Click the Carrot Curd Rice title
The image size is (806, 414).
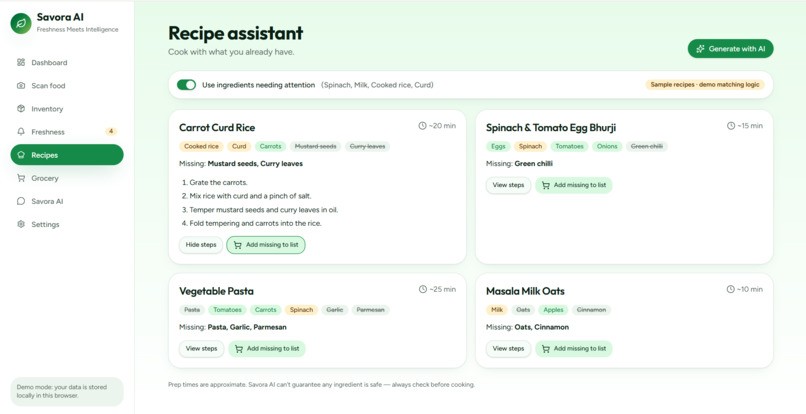[x=217, y=128]
